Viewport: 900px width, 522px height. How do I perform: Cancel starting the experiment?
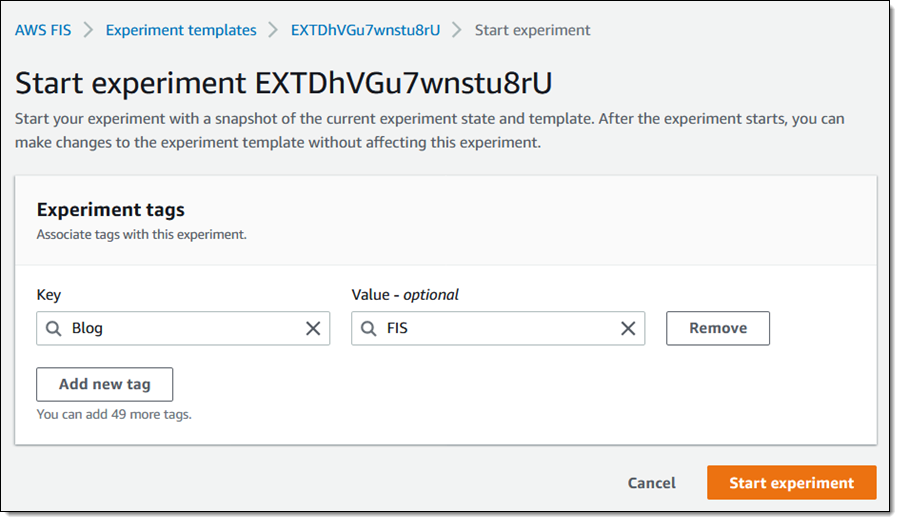(651, 483)
